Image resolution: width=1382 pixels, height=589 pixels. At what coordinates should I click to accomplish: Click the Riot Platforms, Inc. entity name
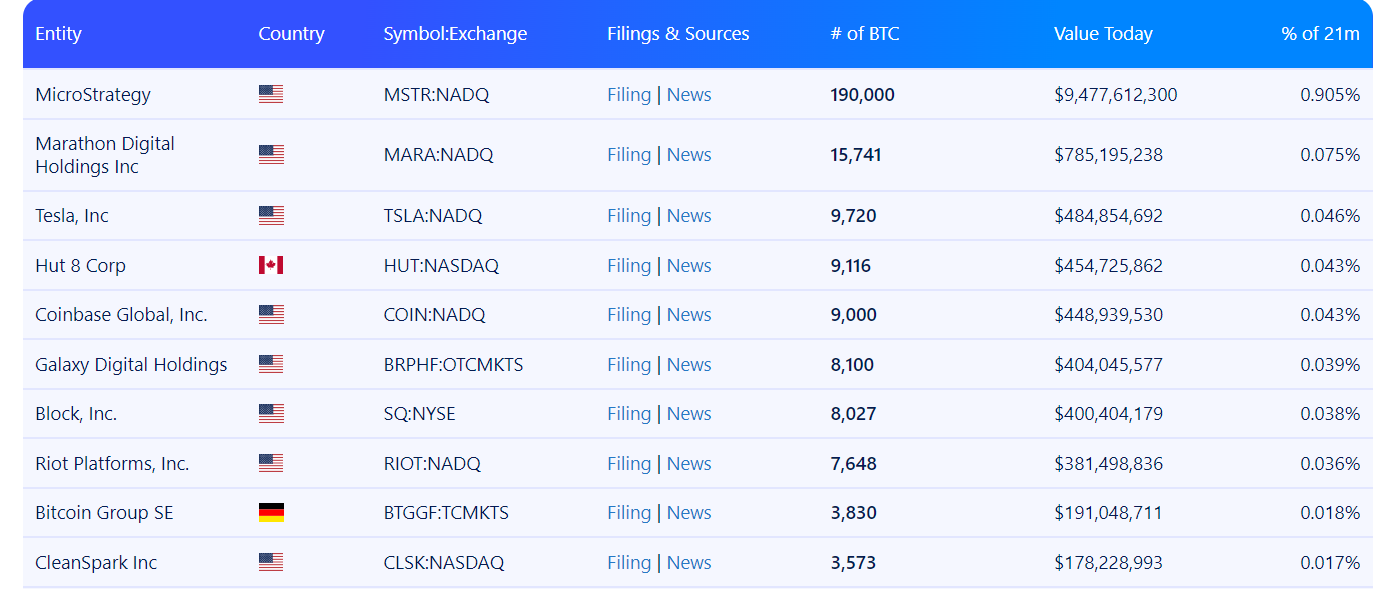click(x=112, y=464)
